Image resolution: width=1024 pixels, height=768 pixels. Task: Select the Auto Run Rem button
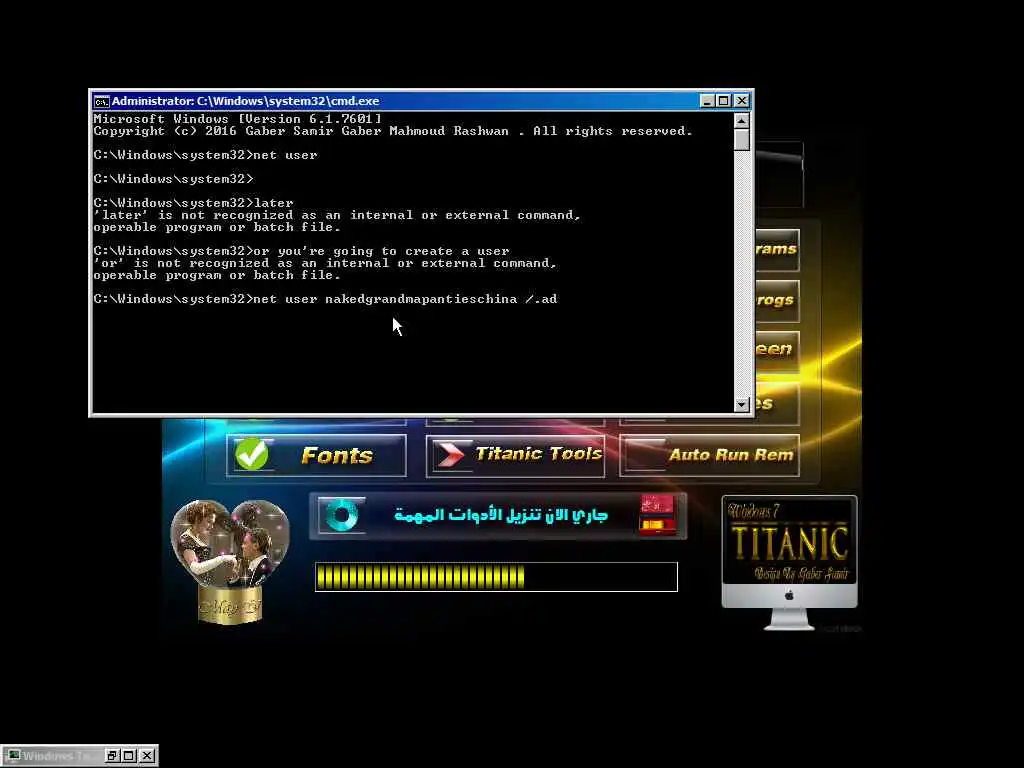click(x=709, y=455)
